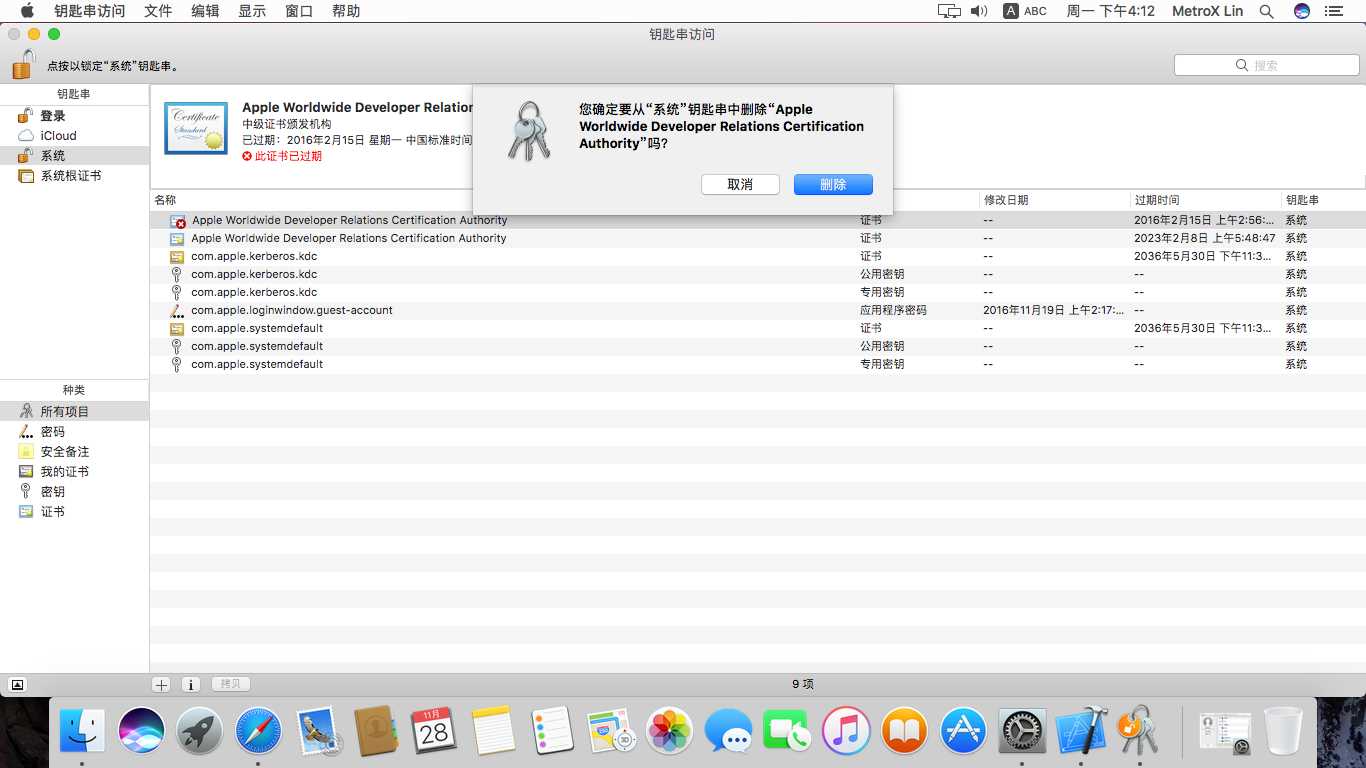Screen dimensions: 1366x768
Task: Select the certificate expiring 2023年2月8日
Action: point(758,238)
